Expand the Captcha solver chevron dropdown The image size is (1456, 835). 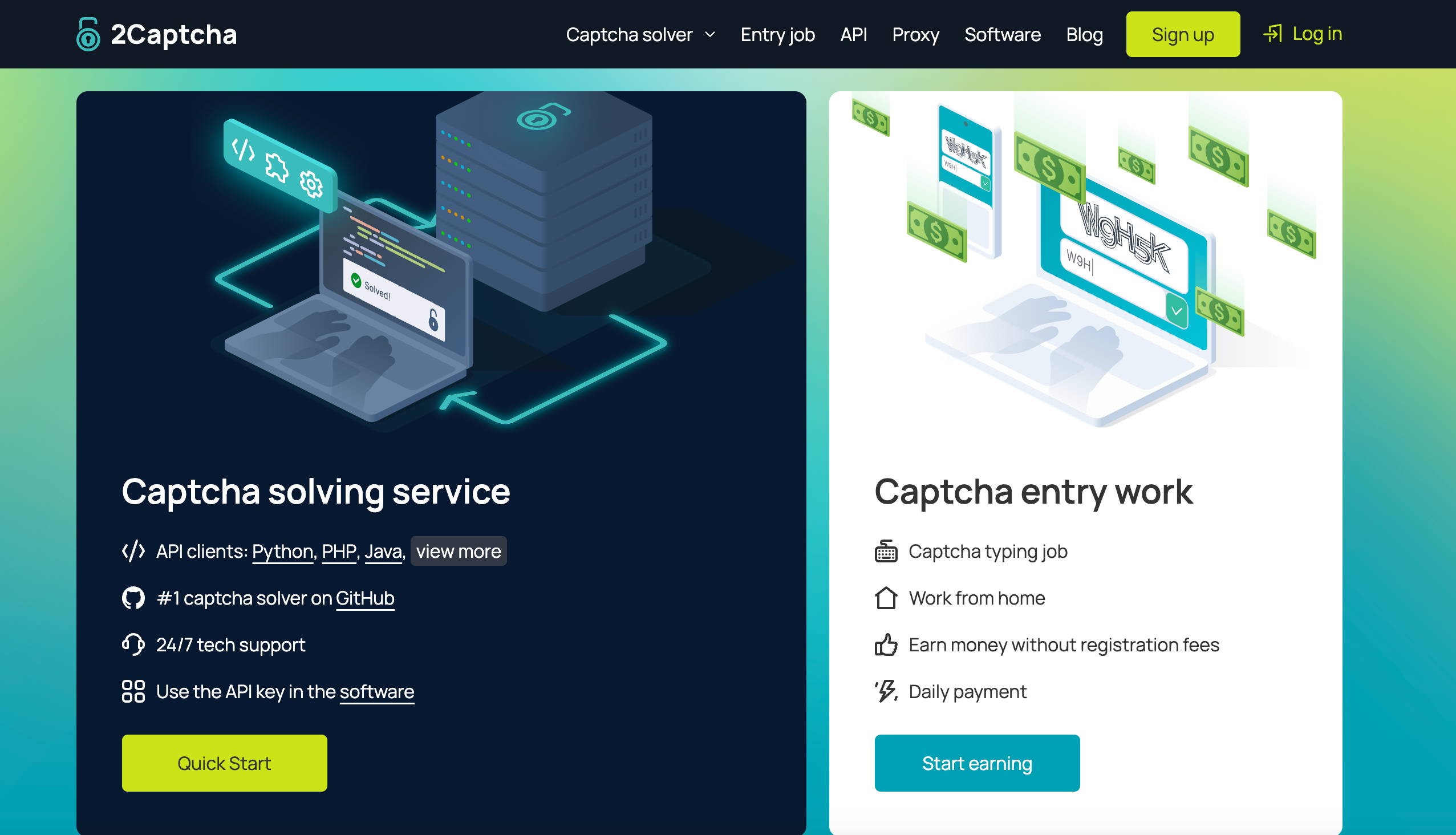point(710,35)
